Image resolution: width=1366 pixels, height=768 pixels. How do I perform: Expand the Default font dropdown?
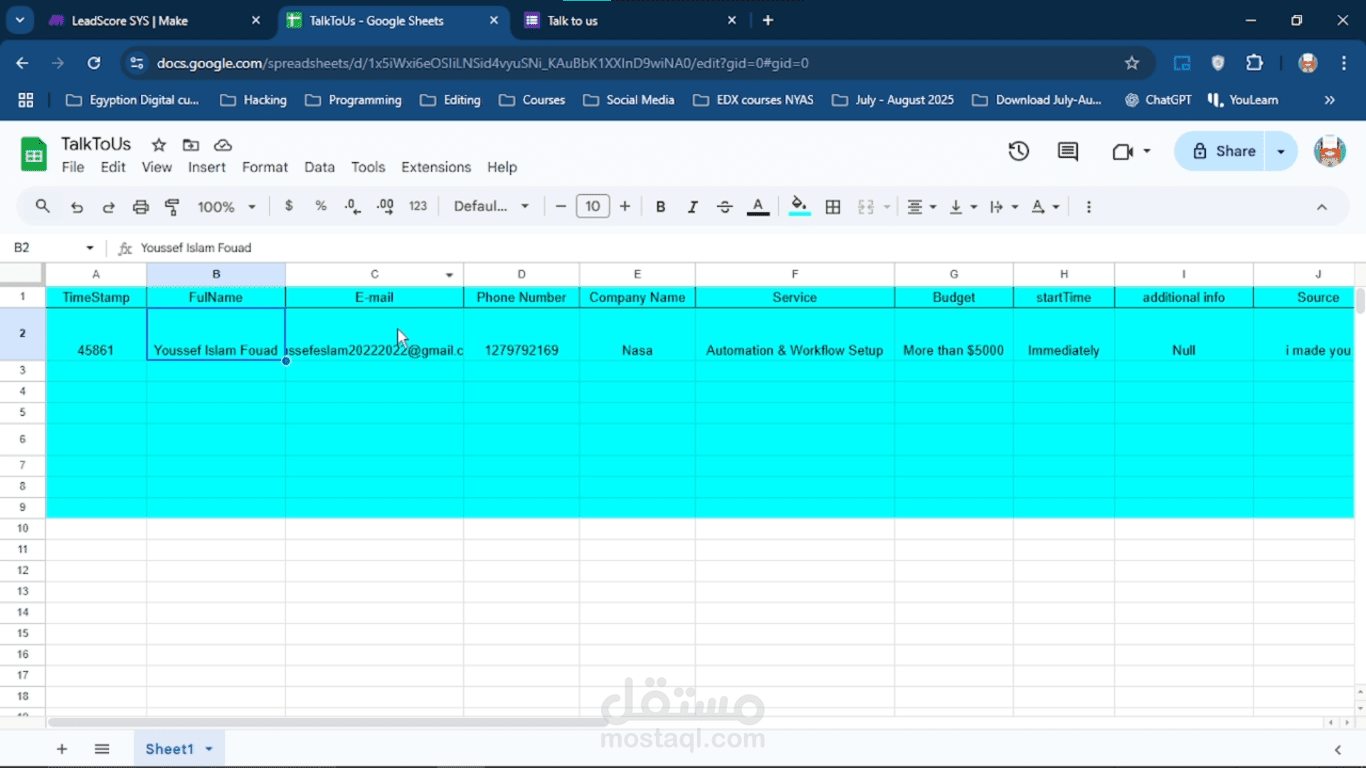coord(491,207)
